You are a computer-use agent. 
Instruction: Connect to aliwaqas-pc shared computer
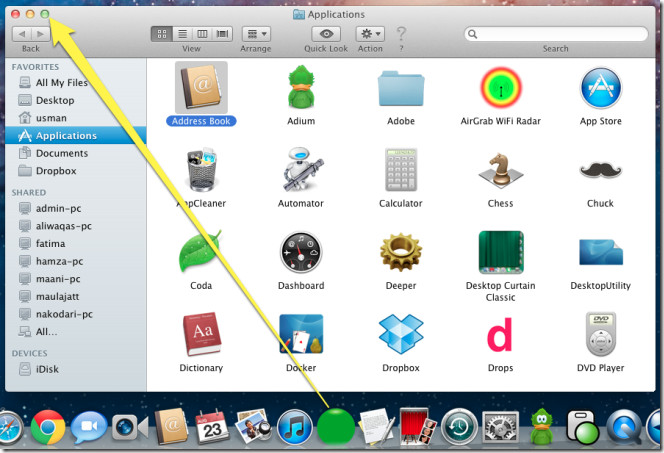click(x=76, y=226)
